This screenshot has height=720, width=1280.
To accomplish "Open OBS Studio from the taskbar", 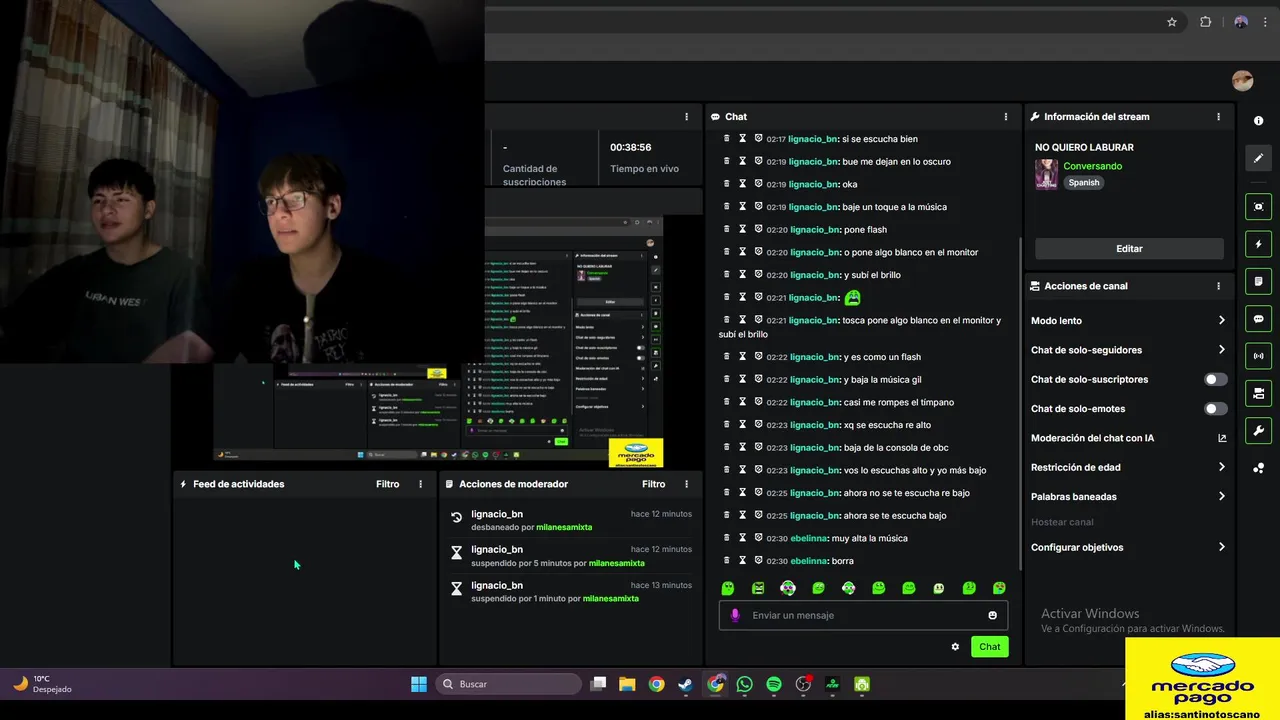I will (803, 684).
